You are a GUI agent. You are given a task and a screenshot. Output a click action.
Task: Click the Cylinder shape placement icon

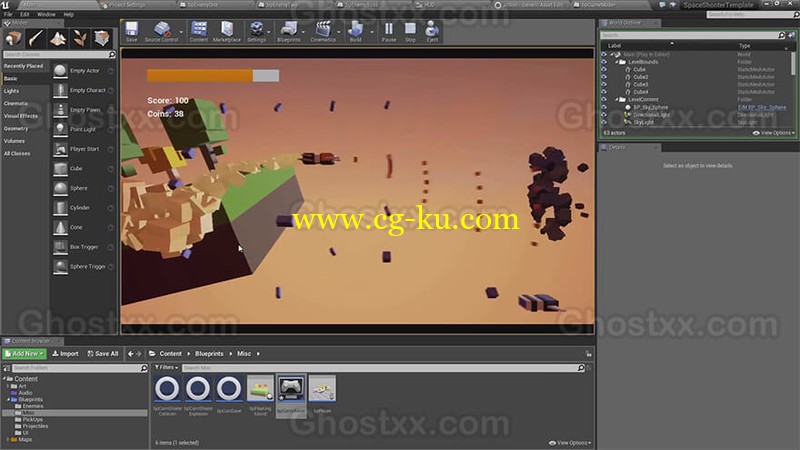60,208
